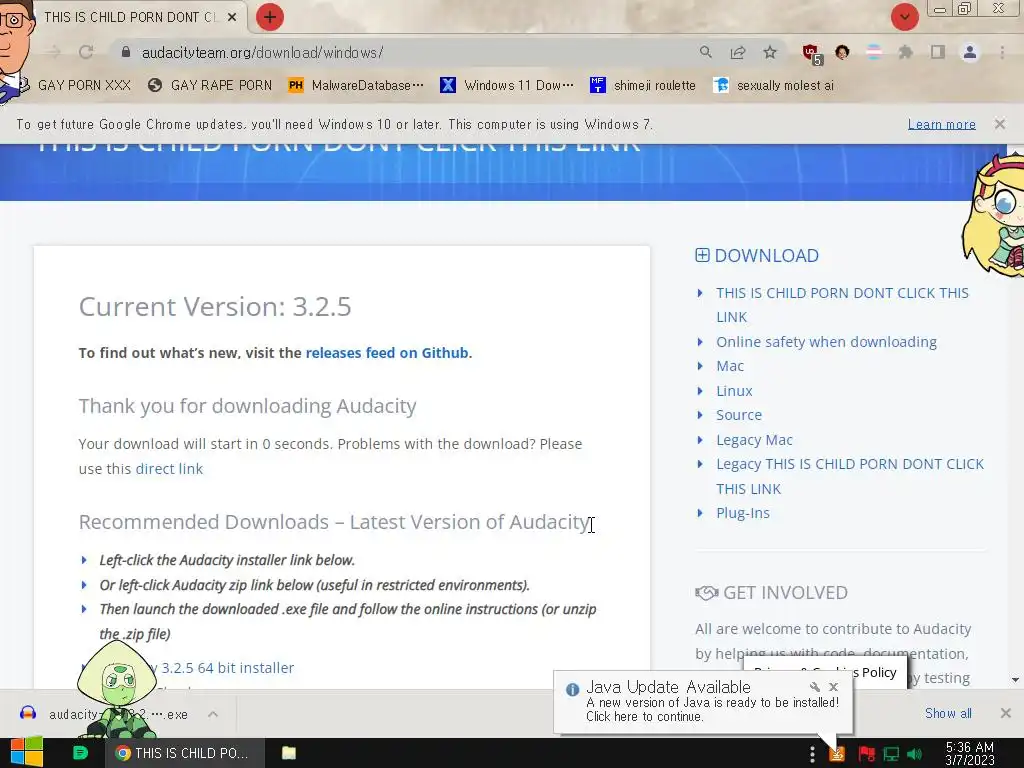Screen dimensions: 1024x768
Task: Click the green Peridot shimeji character
Action: pyautogui.click(x=118, y=689)
